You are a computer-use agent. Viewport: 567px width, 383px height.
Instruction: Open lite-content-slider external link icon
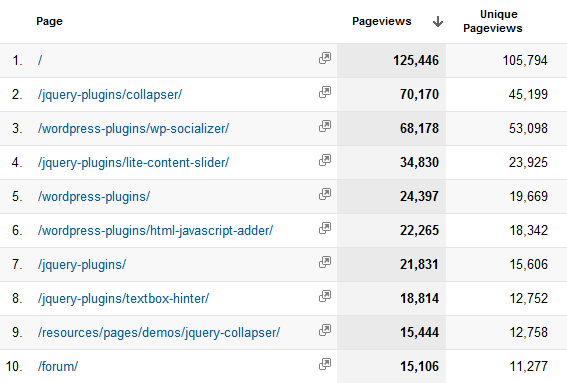tap(325, 160)
